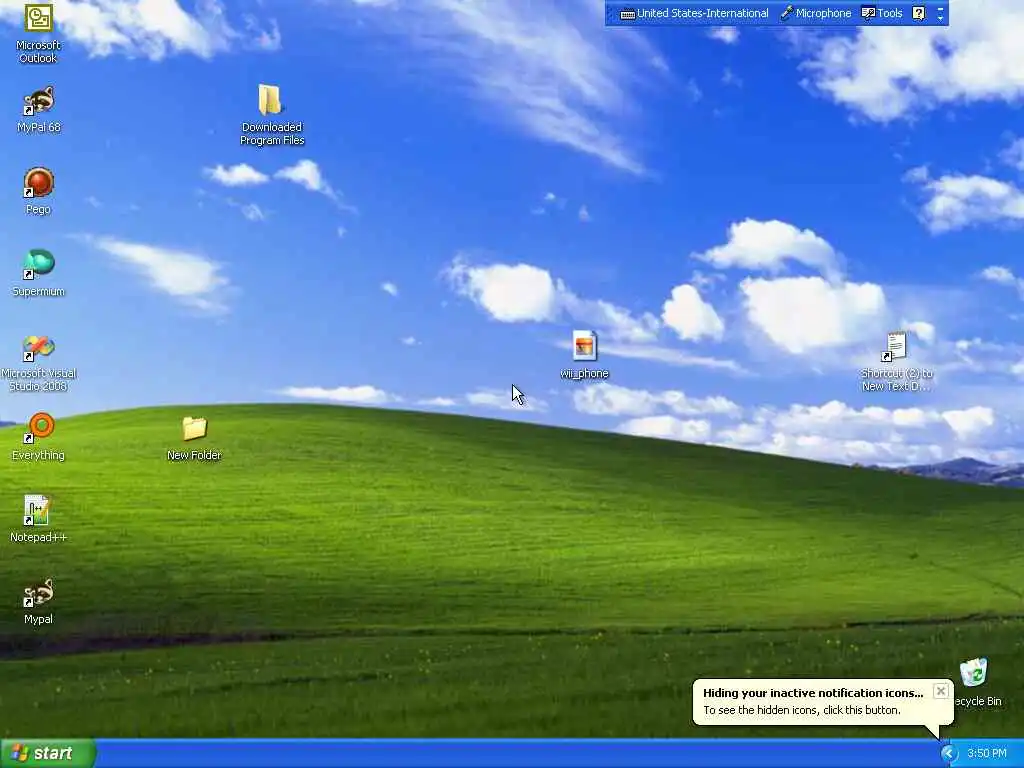Select the Everything search shortcut
1024x768 pixels.
coord(38,437)
